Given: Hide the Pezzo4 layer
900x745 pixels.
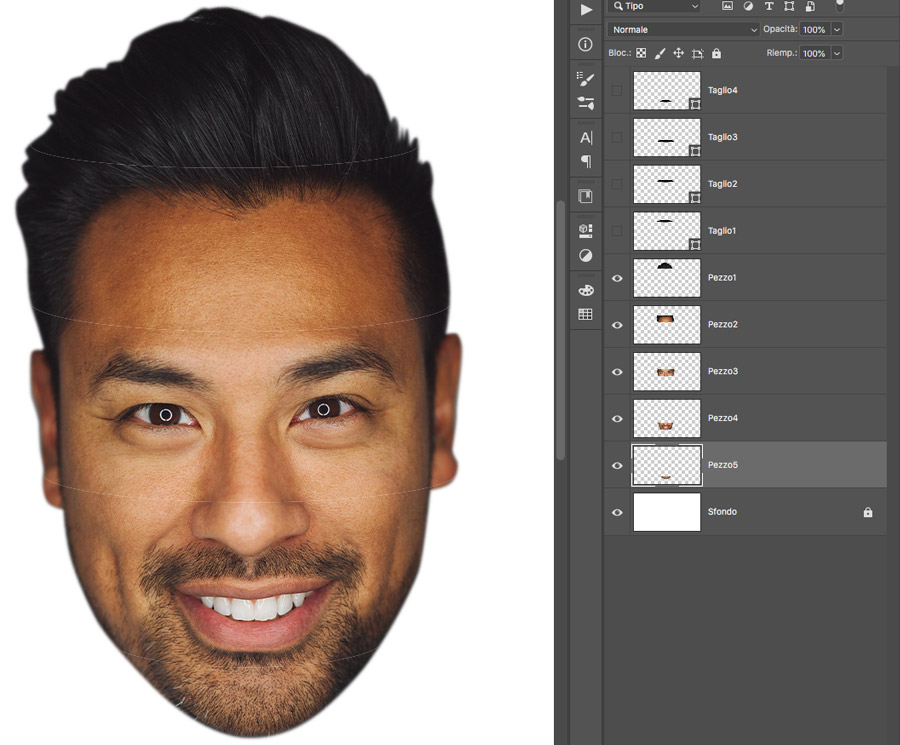Looking at the screenshot, I should 617,418.
